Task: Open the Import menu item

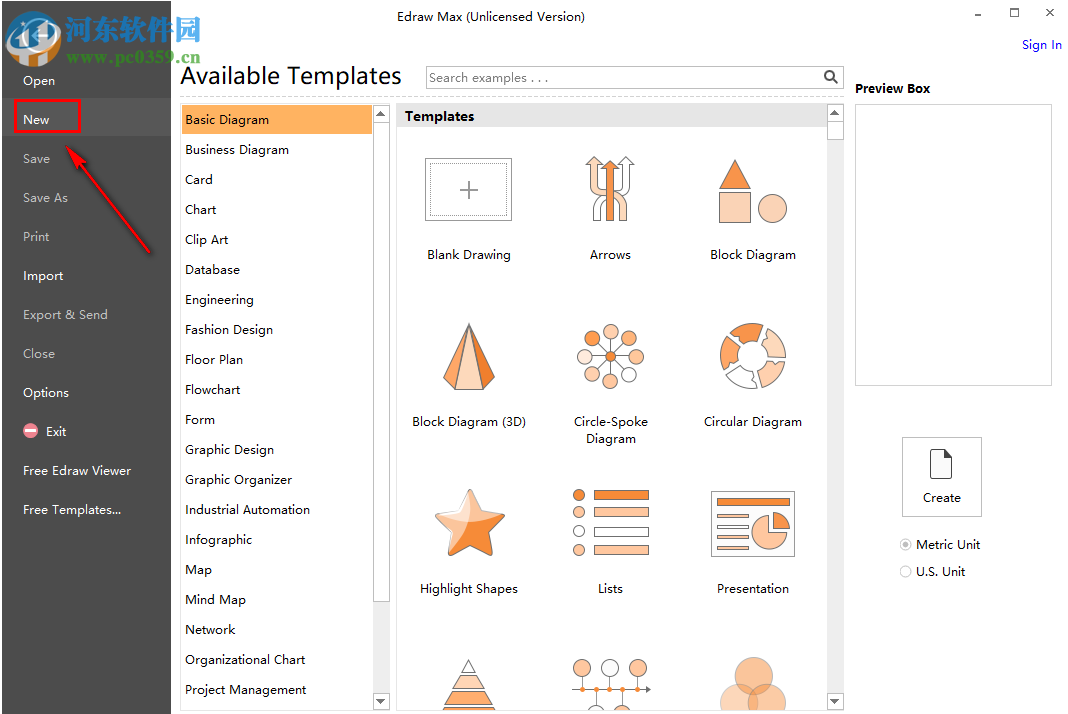Action: click(43, 276)
